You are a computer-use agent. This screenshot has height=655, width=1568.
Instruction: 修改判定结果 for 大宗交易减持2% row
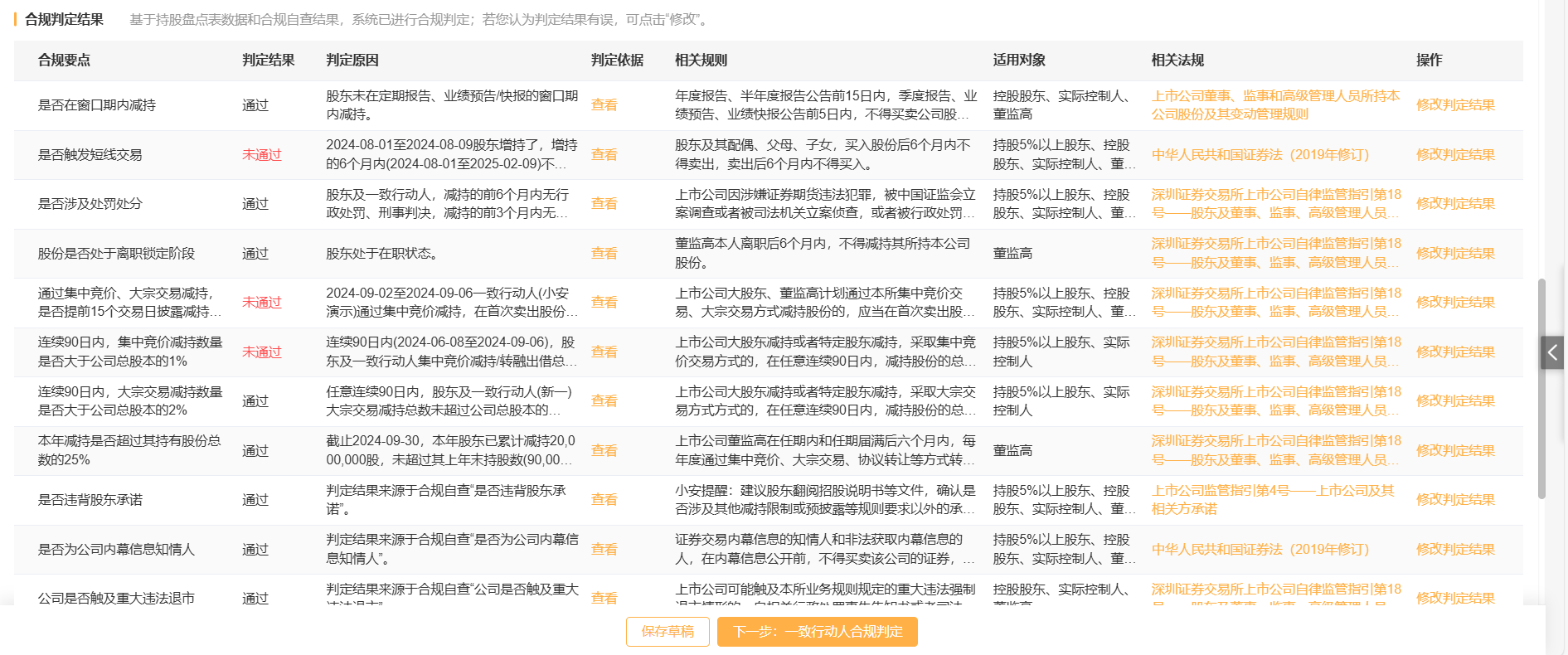coord(1455,401)
